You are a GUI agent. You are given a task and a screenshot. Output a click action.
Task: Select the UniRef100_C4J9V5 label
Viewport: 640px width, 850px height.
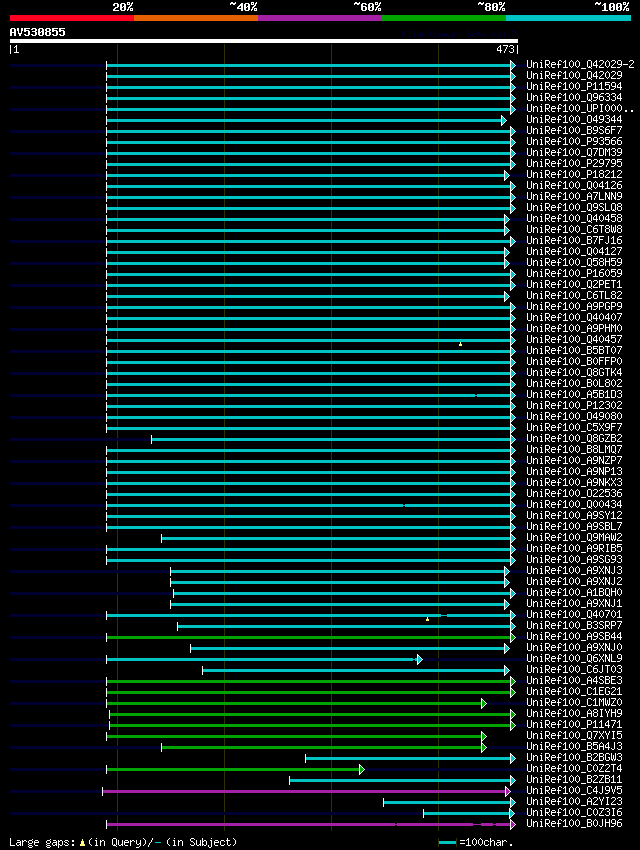pyautogui.click(x=574, y=790)
